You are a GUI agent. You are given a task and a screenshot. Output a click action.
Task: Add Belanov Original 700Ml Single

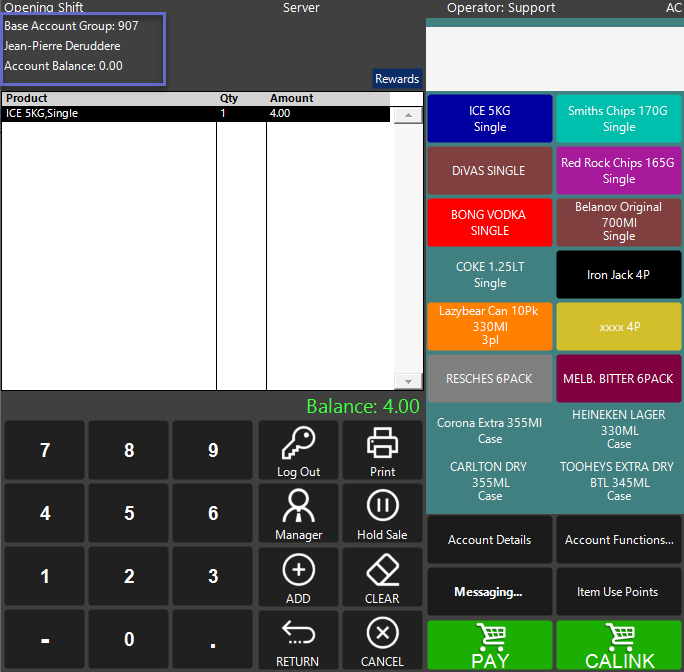(x=619, y=223)
